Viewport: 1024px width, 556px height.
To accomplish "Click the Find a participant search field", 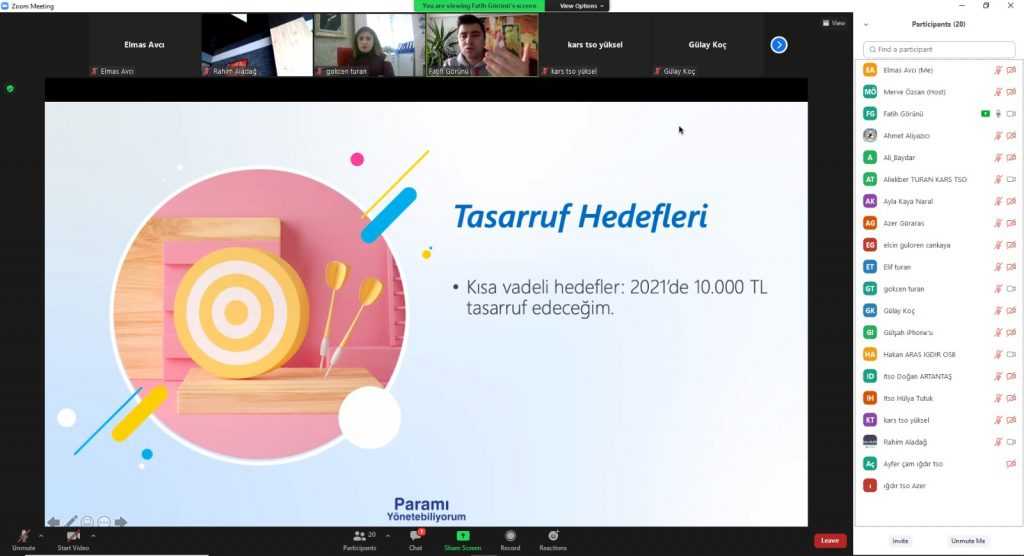I will [938, 49].
